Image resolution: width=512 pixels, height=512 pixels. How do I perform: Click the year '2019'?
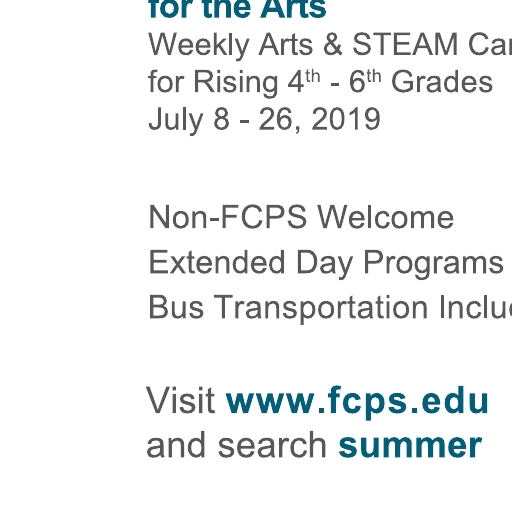point(346,119)
